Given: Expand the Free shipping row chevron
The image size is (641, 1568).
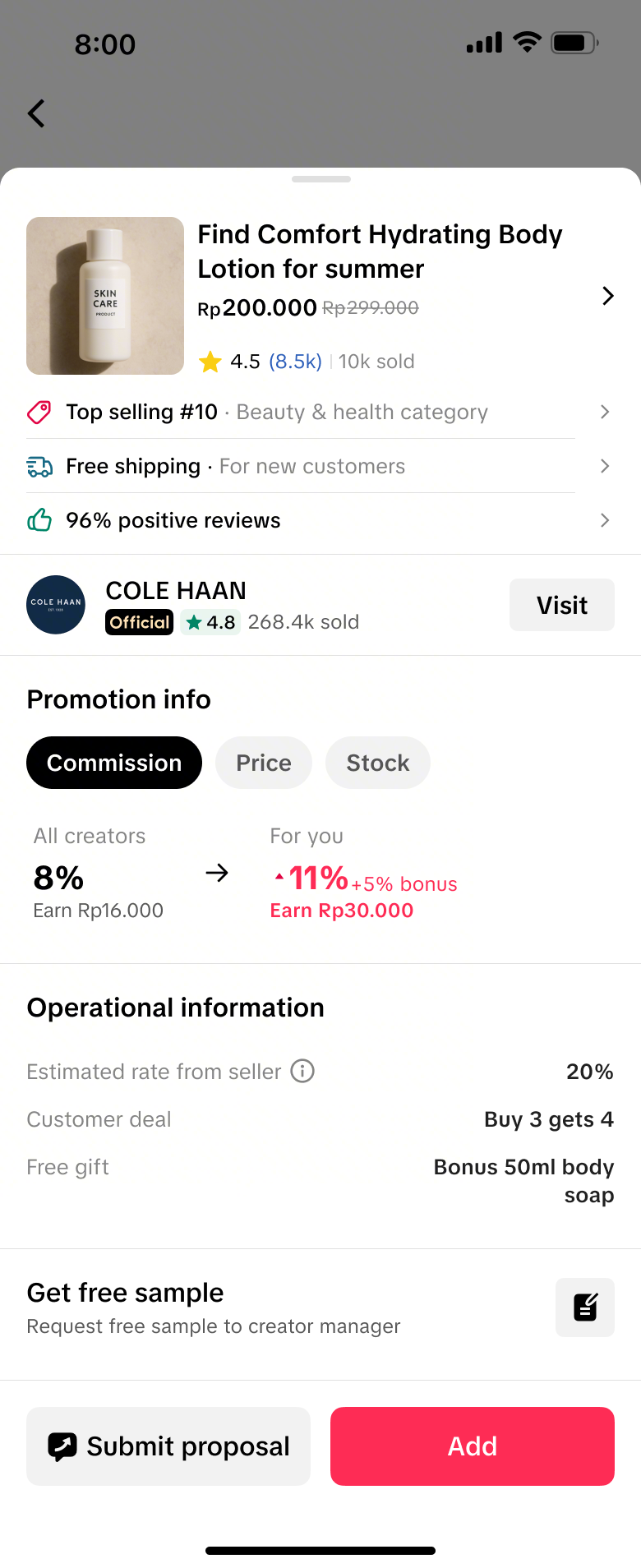Looking at the screenshot, I should [605, 466].
